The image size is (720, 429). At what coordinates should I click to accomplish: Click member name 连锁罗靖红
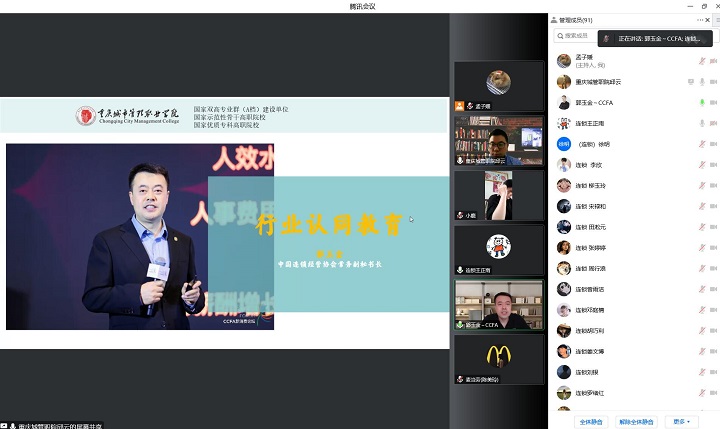click(590, 393)
